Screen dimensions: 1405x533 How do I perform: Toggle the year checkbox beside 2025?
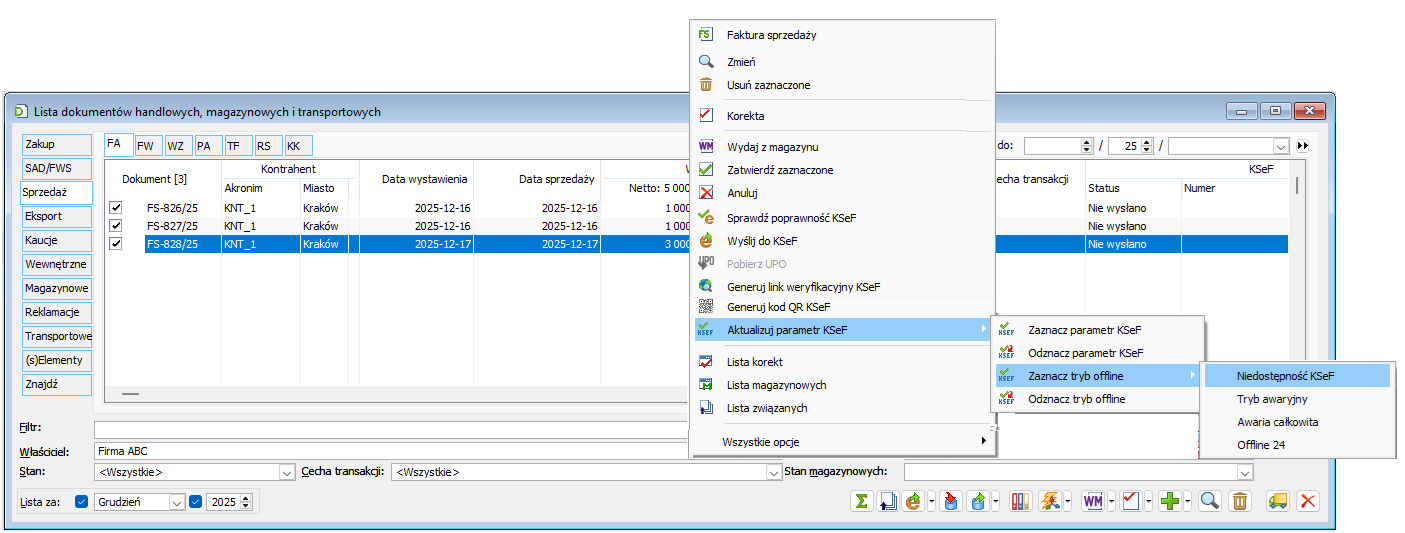pos(196,502)
